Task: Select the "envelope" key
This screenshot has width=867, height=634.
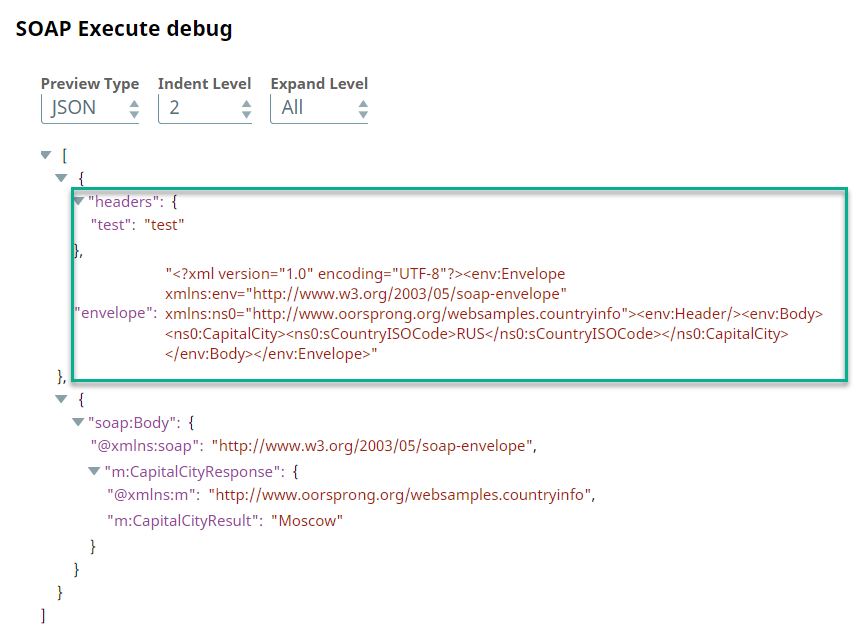Action: pyautogui.click(x=115, y=314)
